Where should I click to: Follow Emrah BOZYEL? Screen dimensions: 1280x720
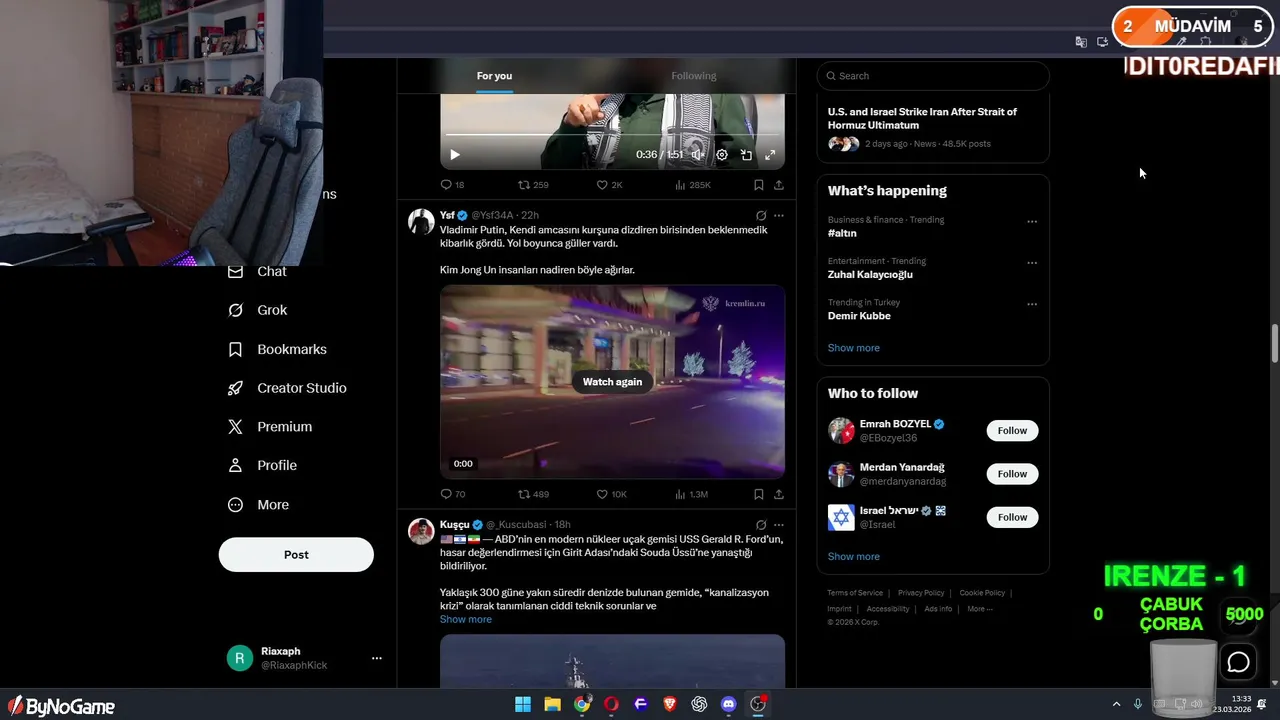pyautogui.click(x=1012, y=431)
